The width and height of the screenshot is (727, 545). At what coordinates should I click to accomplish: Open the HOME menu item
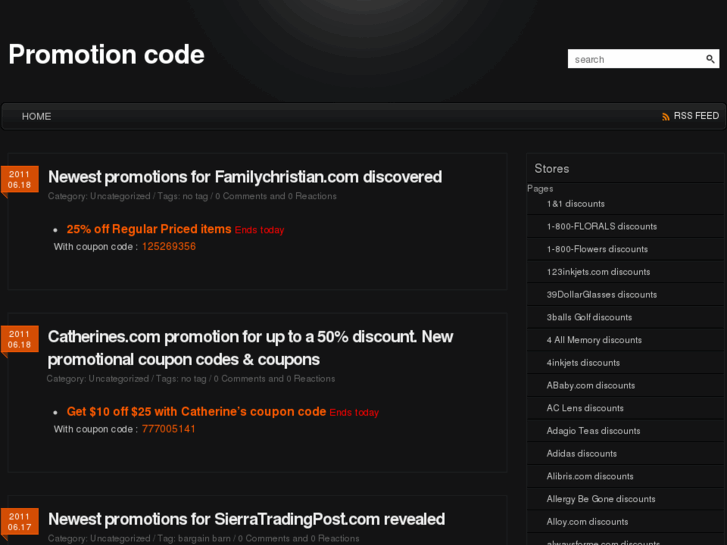tap(36, 116)
